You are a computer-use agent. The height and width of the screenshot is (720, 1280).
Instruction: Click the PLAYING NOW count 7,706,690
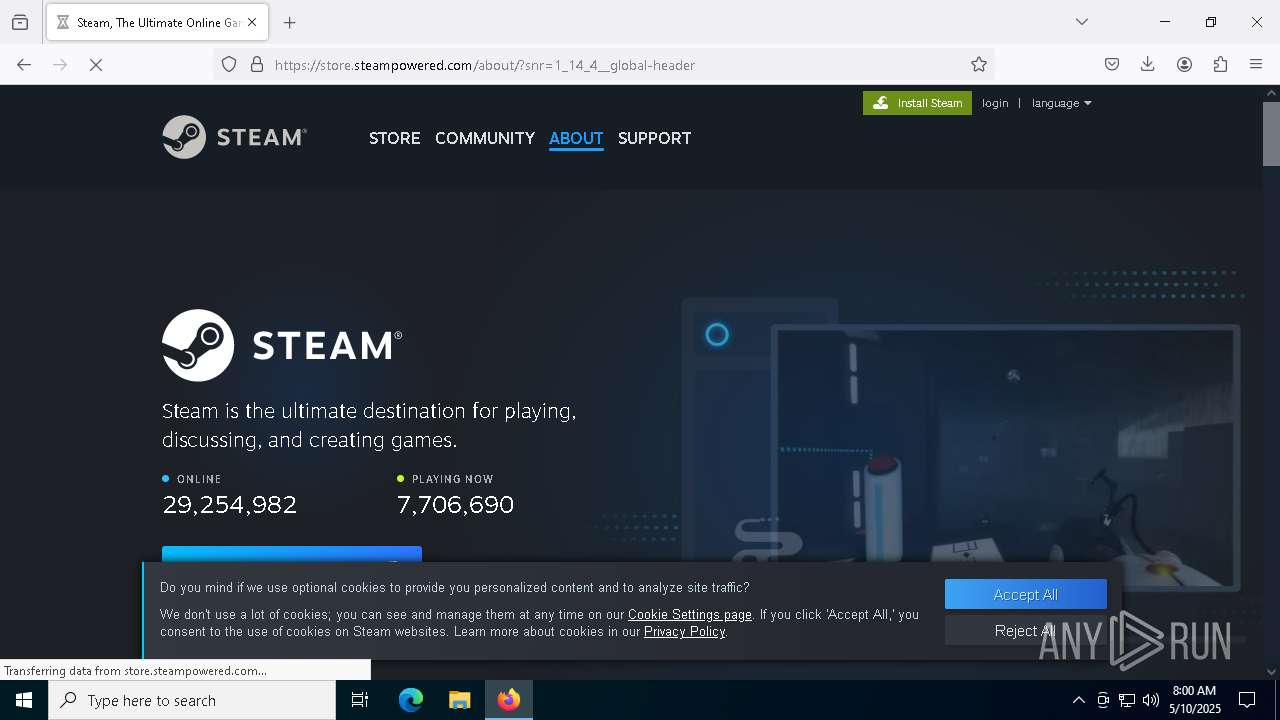455,505
